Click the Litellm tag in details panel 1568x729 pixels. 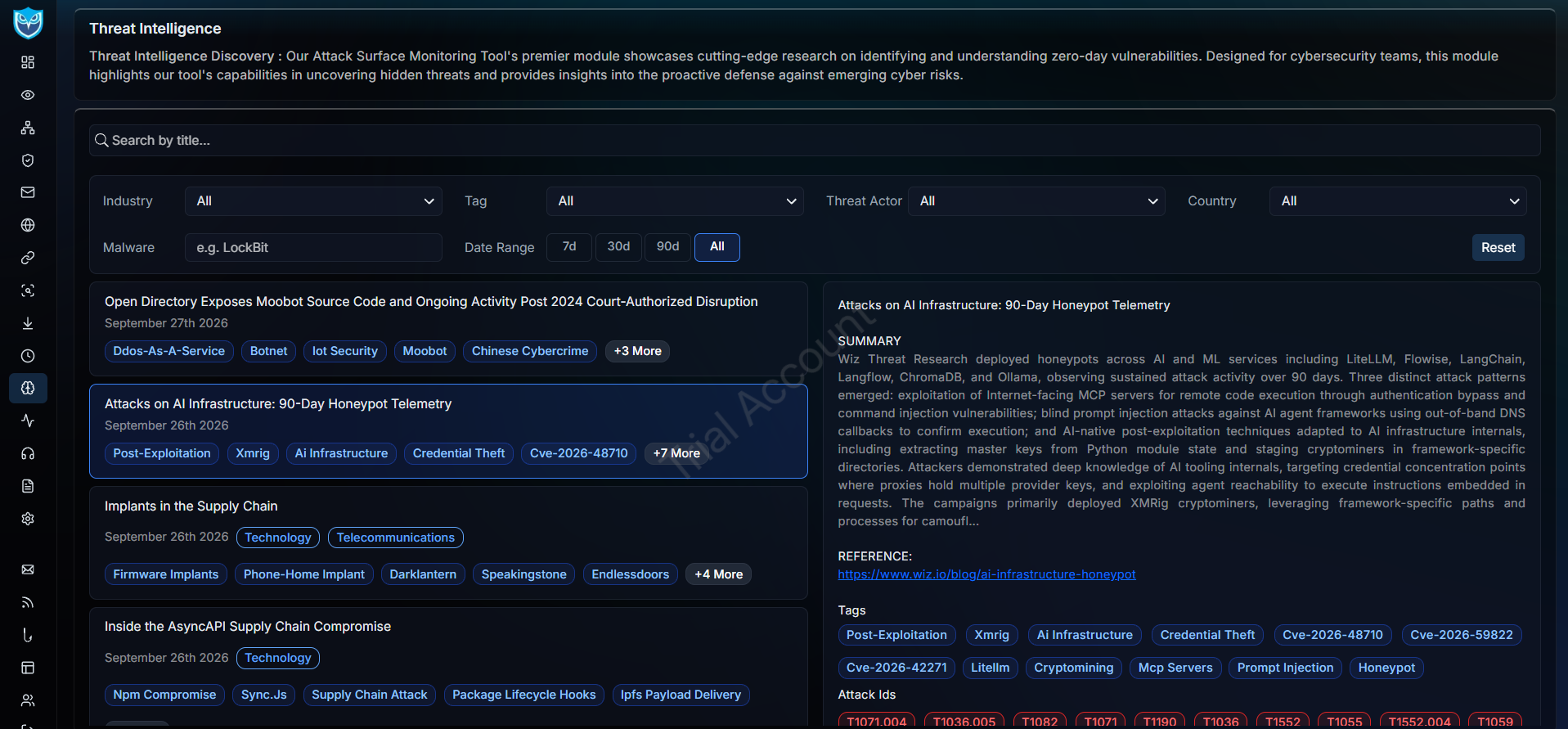(991, 668)
